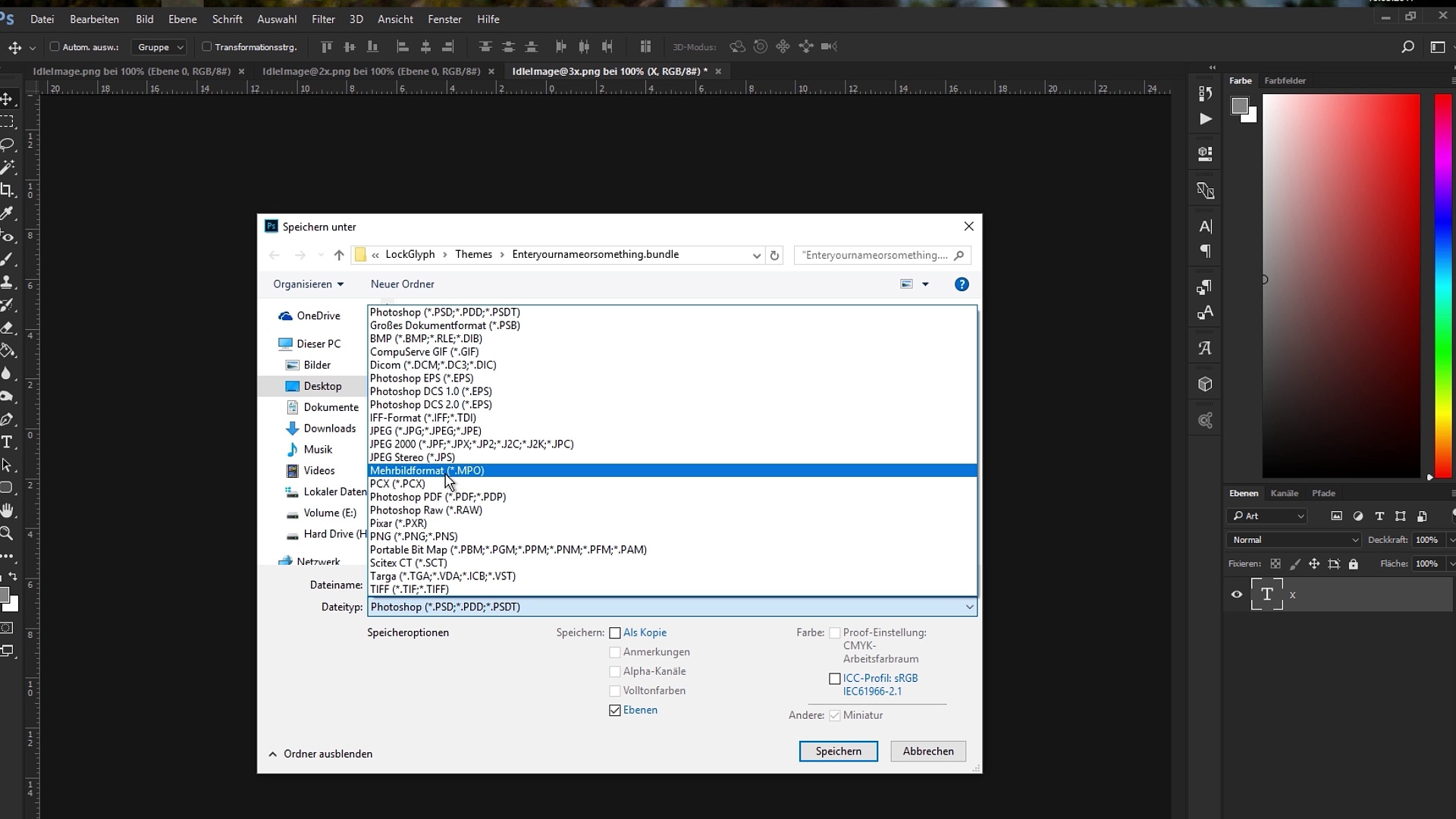
Task: Hide the X text layer
Action: point(1237,595)
